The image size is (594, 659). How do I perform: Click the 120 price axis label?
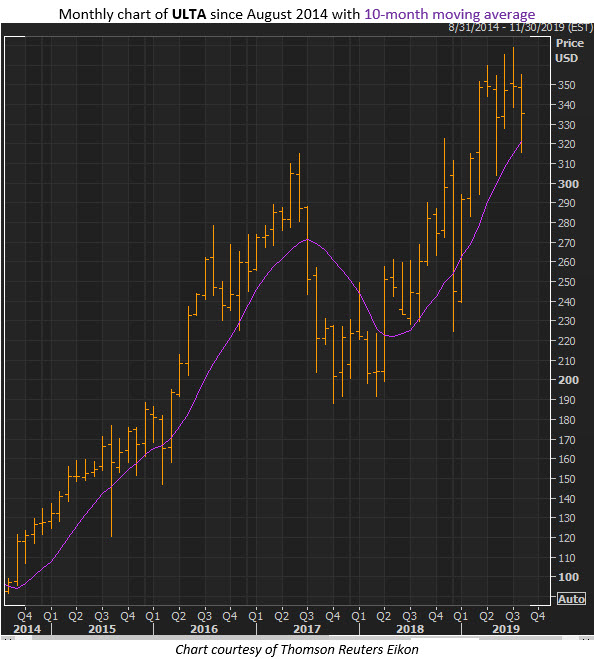(566, 538)
